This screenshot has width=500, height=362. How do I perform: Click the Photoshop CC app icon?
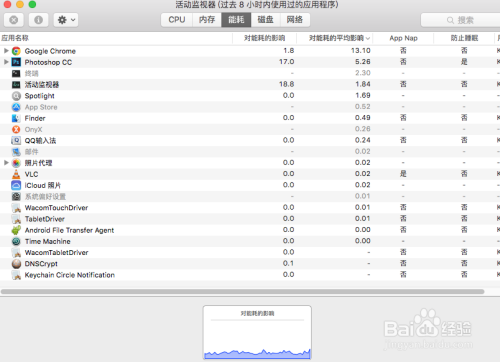tap(16, 62)
